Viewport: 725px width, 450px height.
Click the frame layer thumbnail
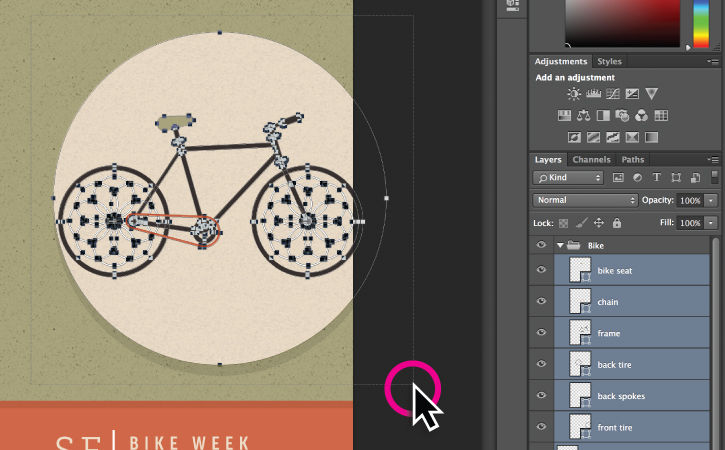click(580, 333)
